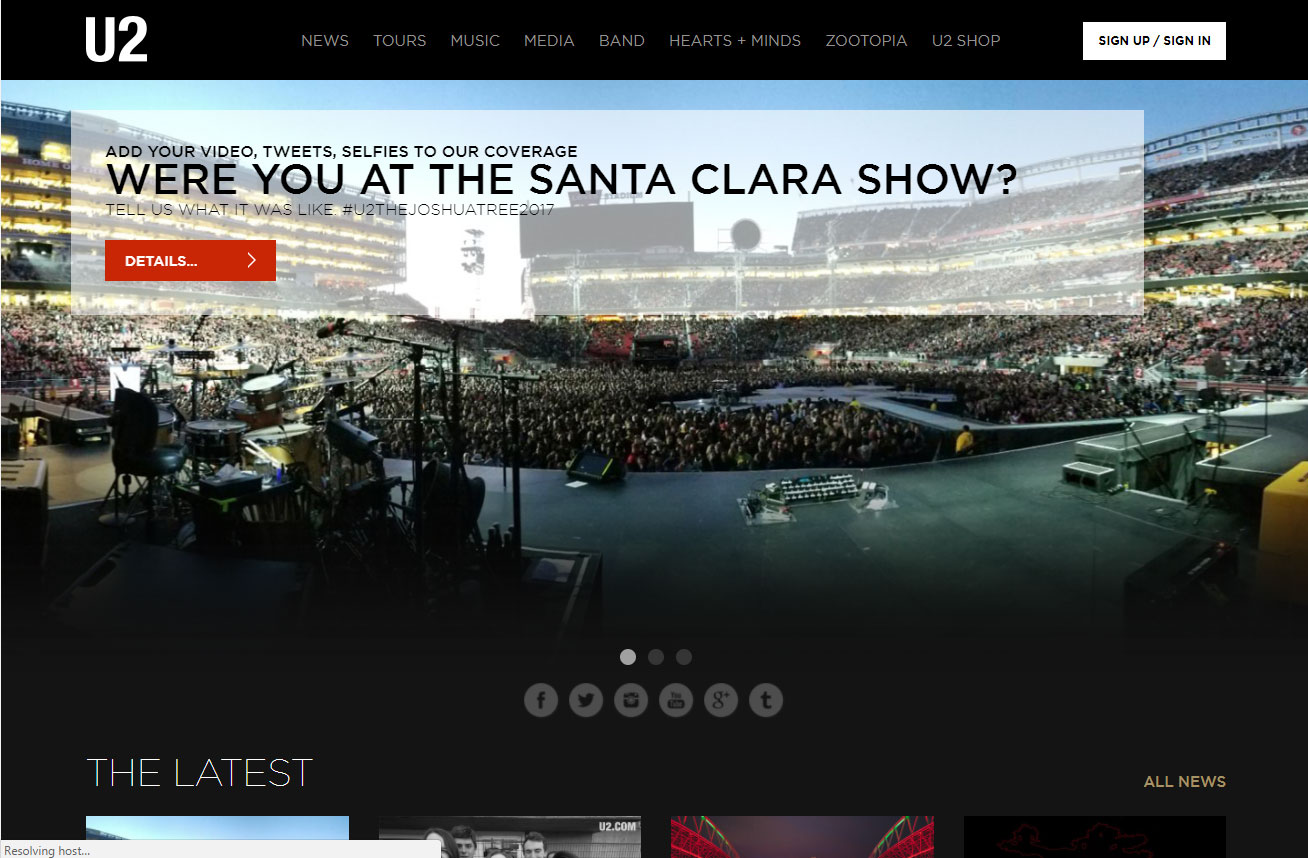
Task: Open the Instagram social icon
Action: pyautogui.click(x=631, y=700)
